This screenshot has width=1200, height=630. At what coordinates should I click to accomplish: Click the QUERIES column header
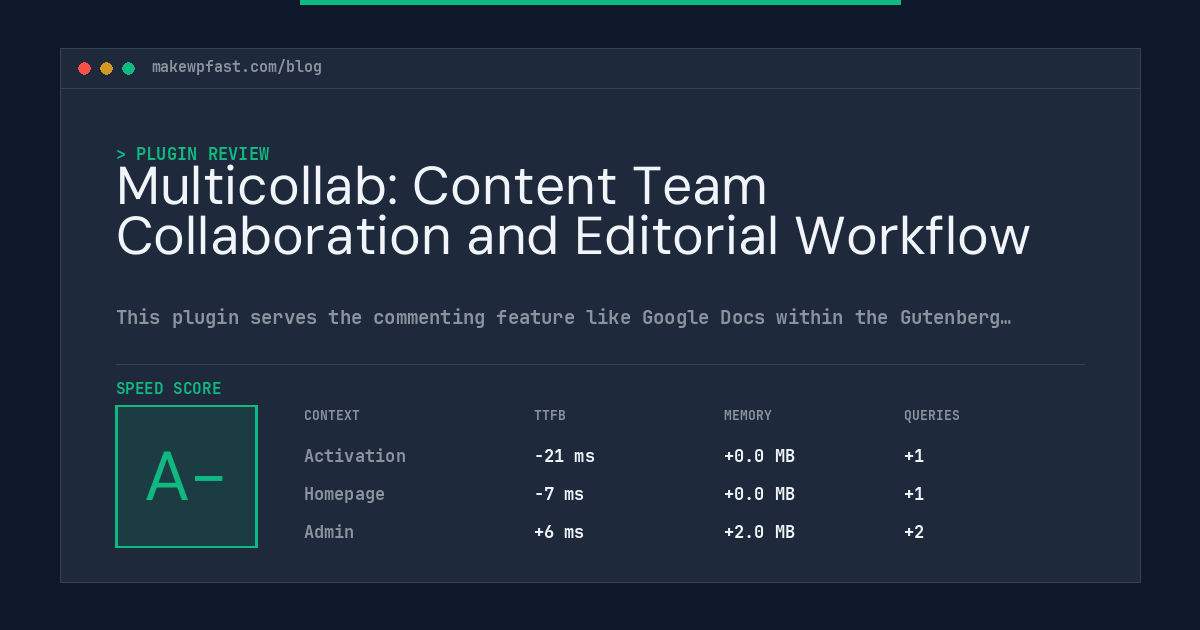point(932,416)
